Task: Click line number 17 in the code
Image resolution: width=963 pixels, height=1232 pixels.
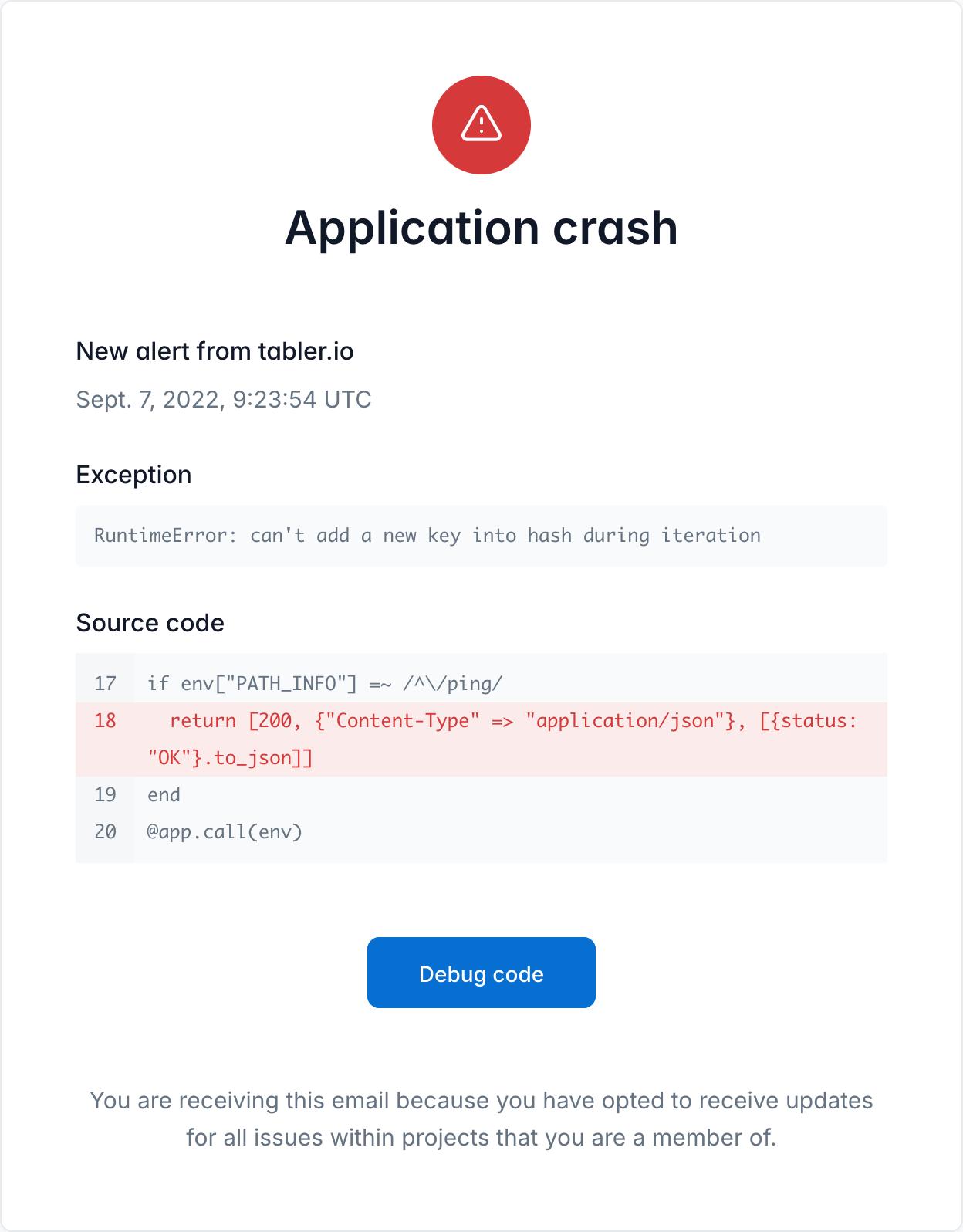Action: tap(105, 683)
